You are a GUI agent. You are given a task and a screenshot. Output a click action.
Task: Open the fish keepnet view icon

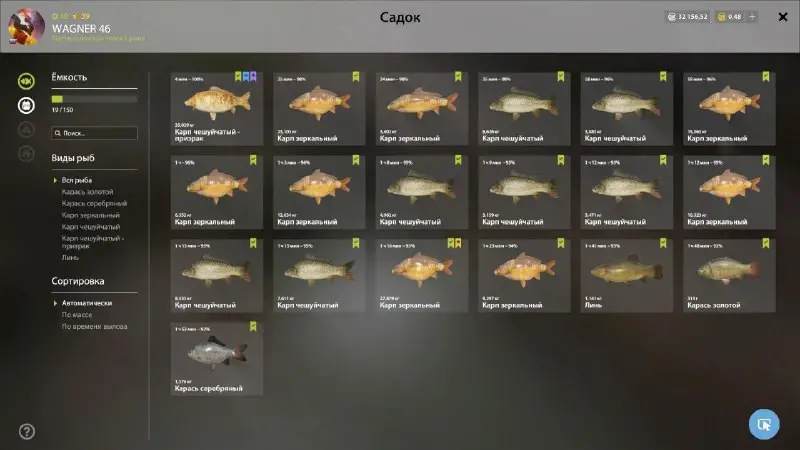[26, 81]
